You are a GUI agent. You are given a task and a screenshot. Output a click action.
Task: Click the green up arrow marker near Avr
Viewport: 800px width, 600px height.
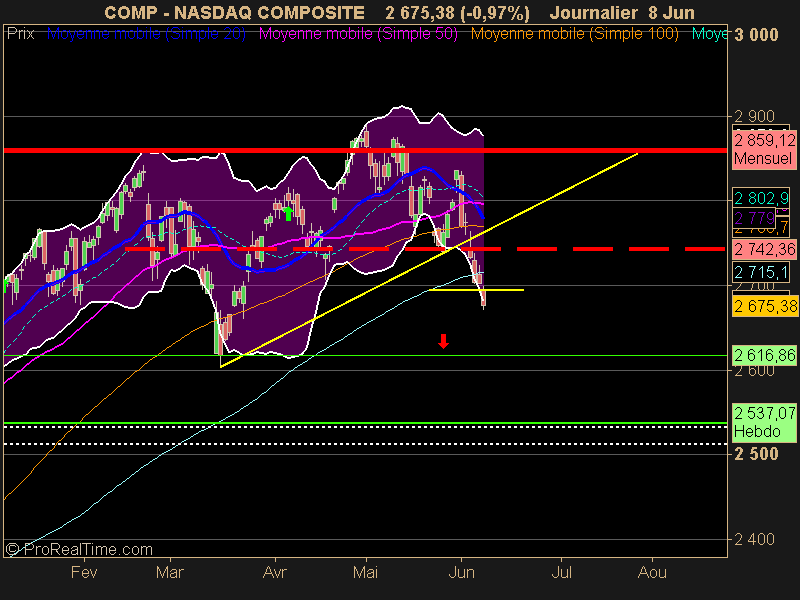click(288, 213)
